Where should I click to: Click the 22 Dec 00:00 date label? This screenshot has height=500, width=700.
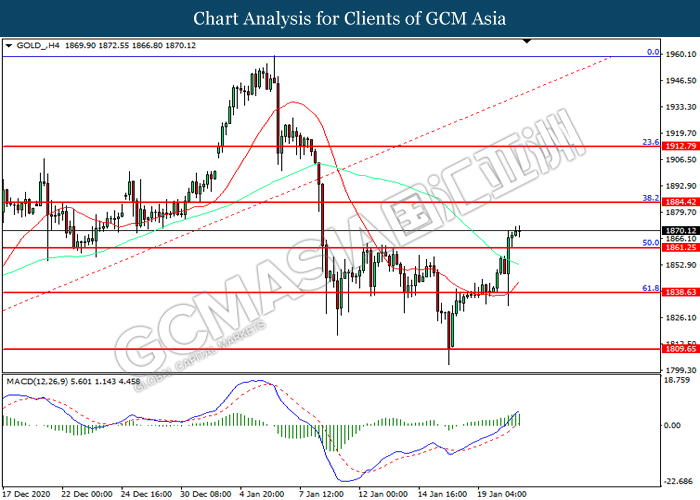(87, 494)
